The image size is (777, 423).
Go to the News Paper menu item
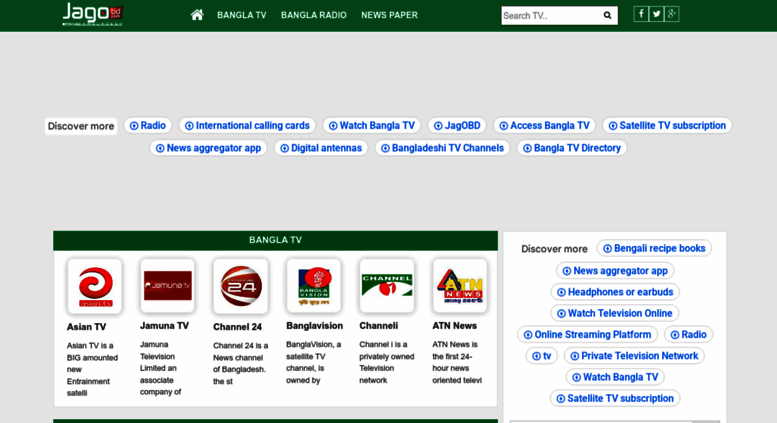389,15
